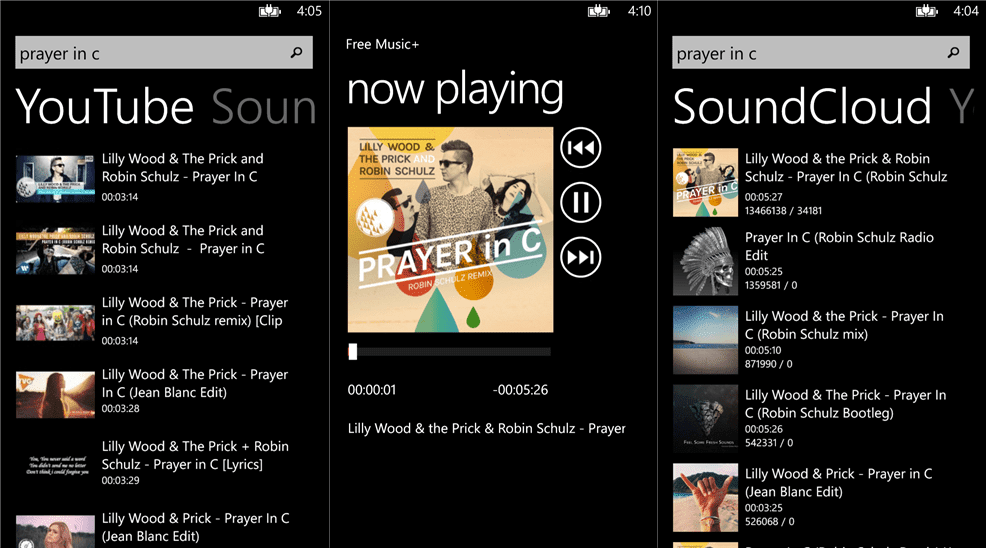
Task: Play SoundCloud 'Lilly Wood & Prick - Prayer in C'
Action: click(x=839, y=483)
